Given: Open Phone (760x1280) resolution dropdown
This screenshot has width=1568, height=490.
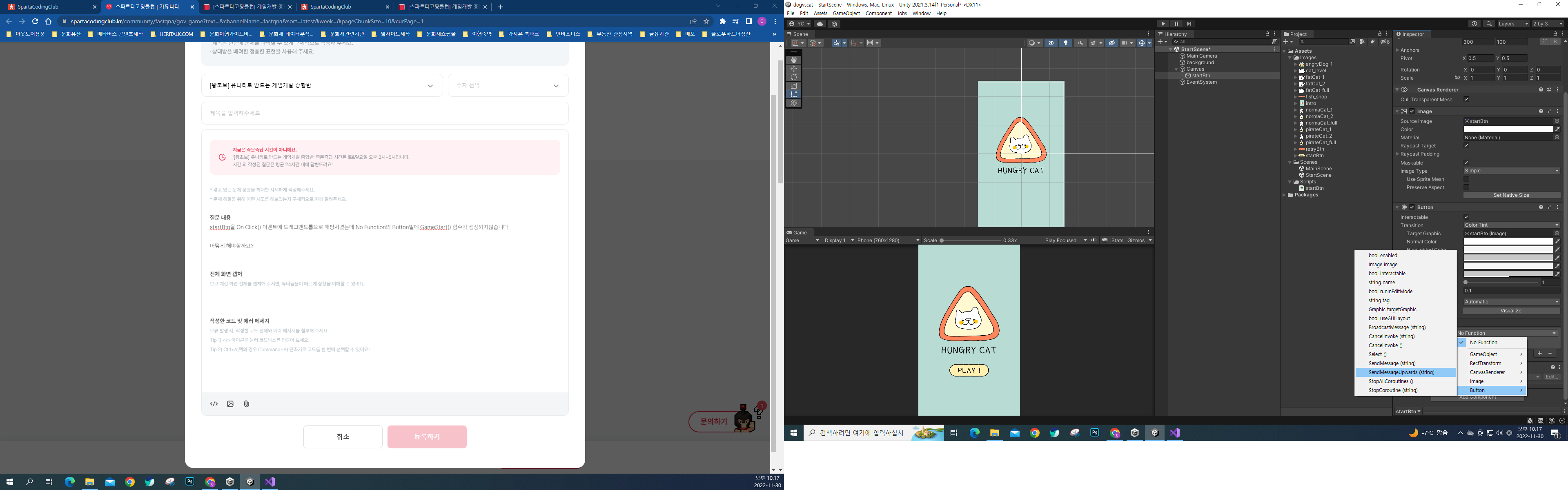Looking at the screenshot, I should pos(888,241).
